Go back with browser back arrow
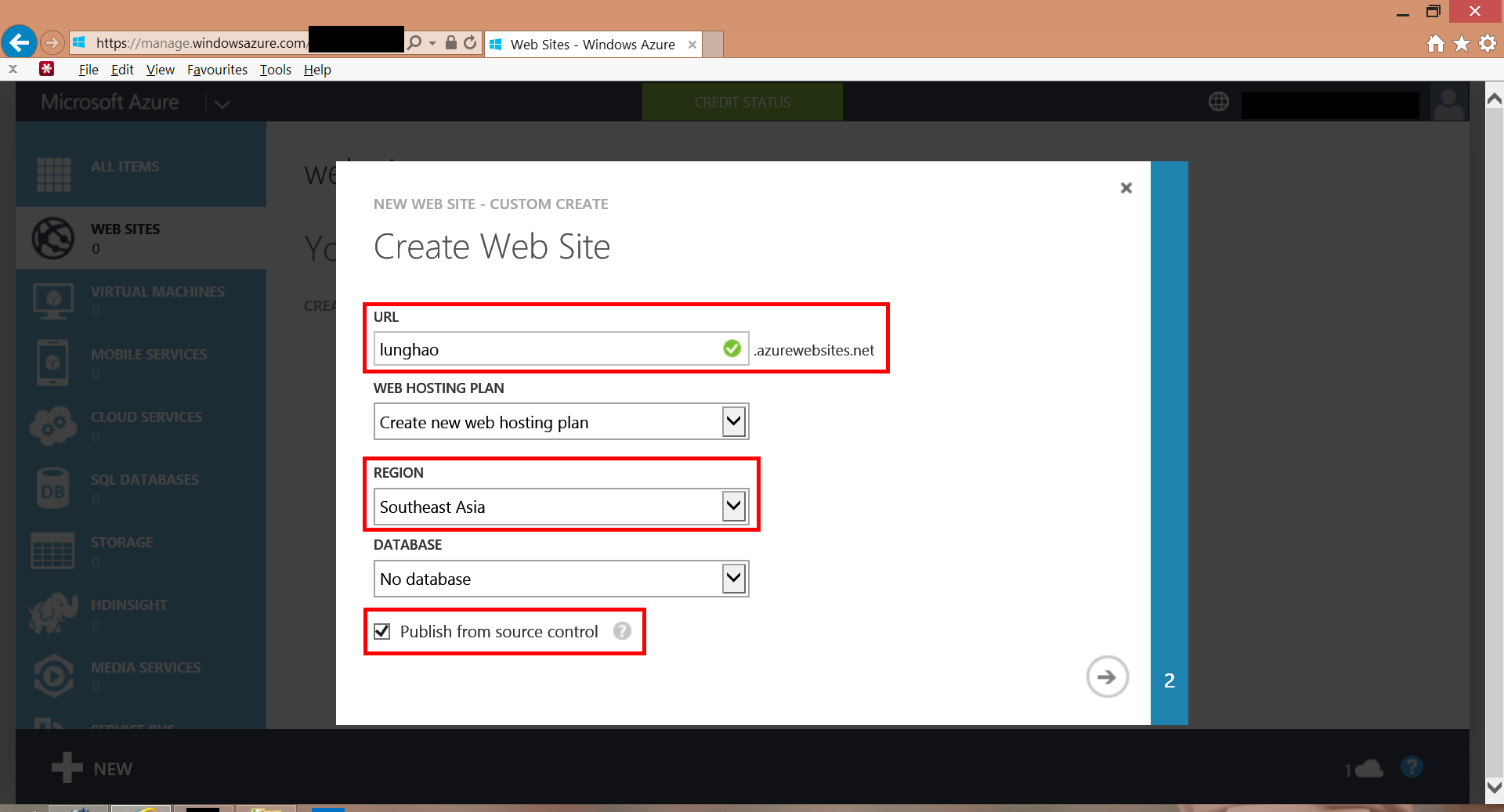1504x812 pixels. point(20,42)
